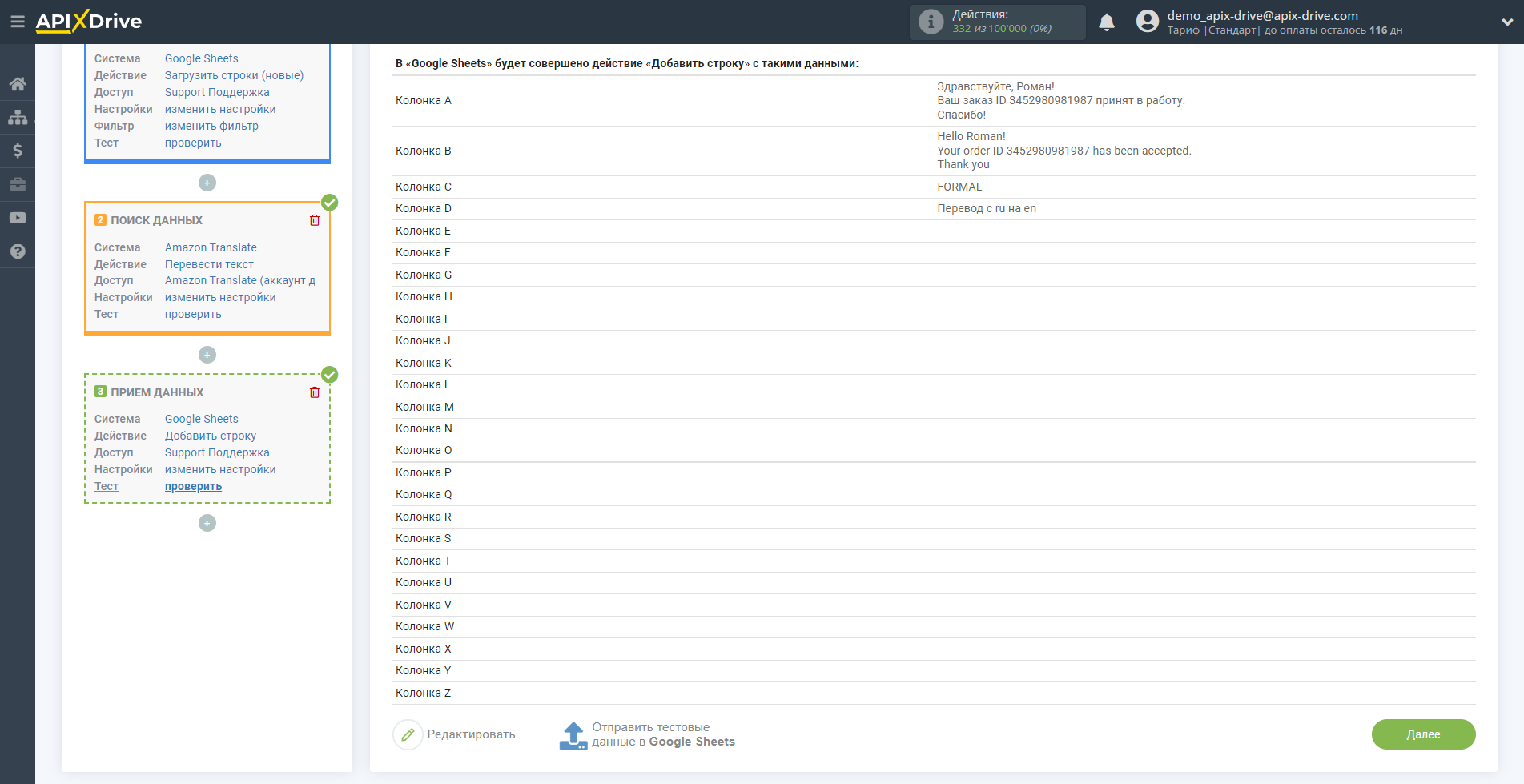Click the green Далее button

point(1423,734)
